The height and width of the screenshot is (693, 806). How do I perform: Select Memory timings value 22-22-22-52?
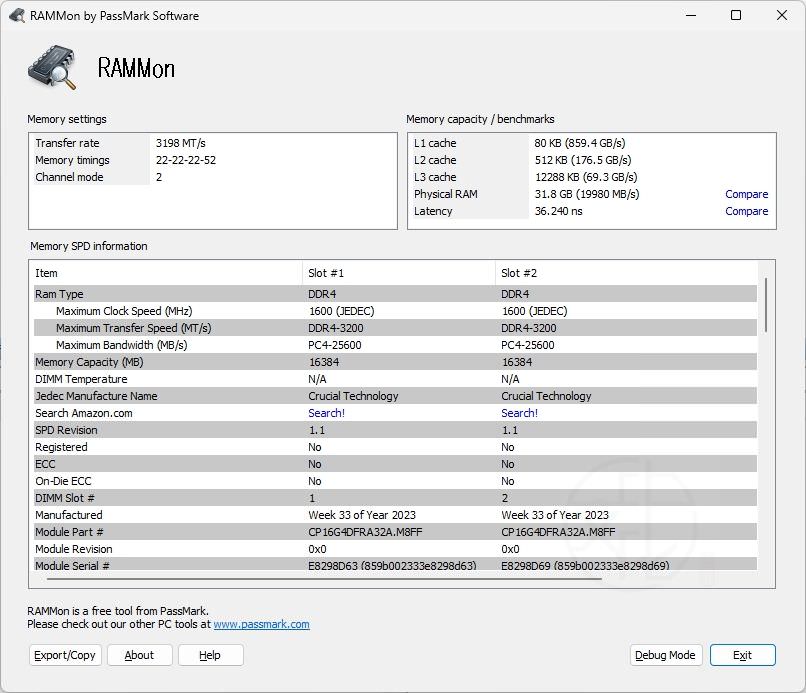[x=186, y=160]
